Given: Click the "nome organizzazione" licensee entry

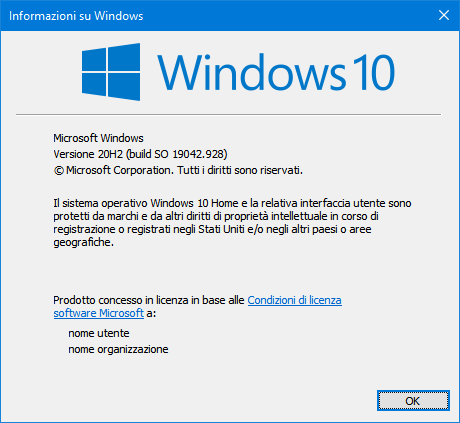Looking at the screenshot, I should click(x=118, y=349).
